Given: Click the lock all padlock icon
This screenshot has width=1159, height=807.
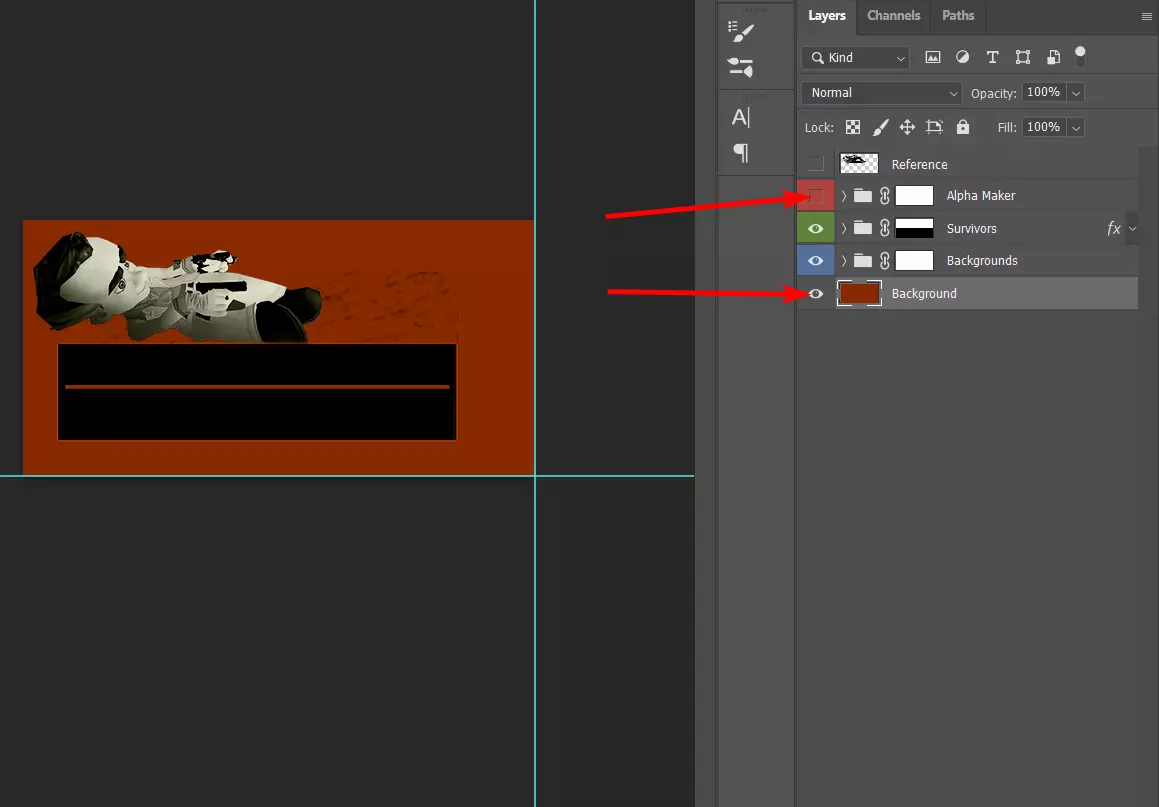Looking at the screenshot, I should 962,126.
